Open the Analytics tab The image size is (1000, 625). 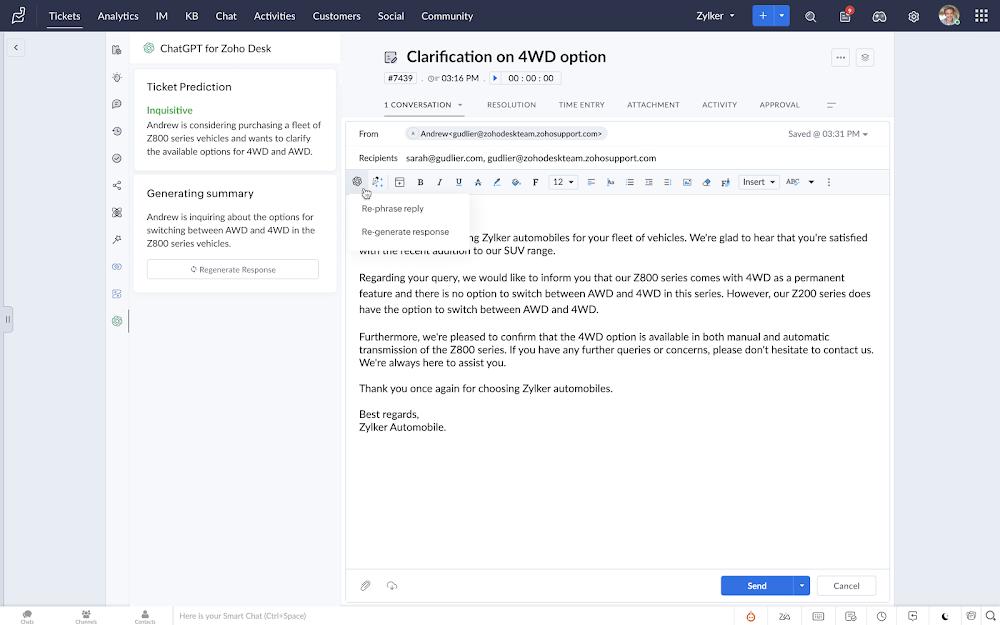click(x=118, y=16)
